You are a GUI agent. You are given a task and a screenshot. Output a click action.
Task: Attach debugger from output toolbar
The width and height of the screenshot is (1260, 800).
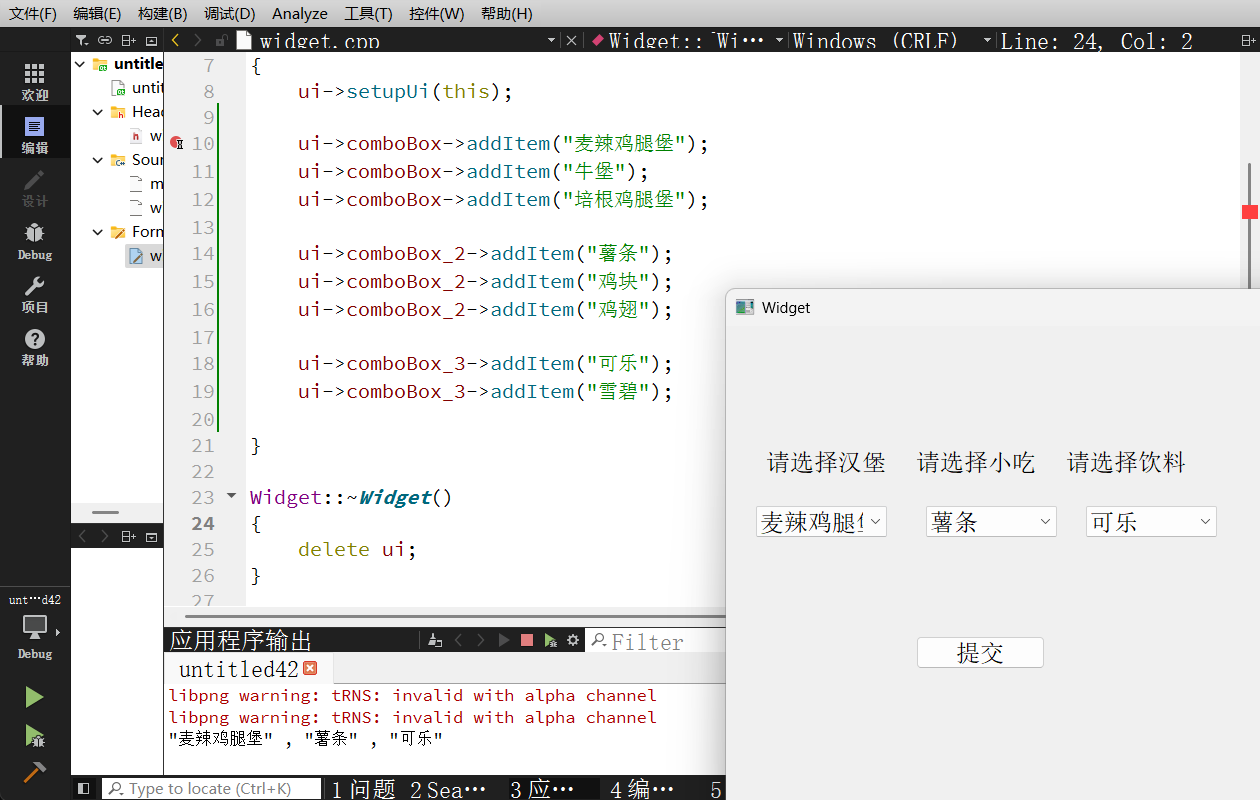(550, 640)
